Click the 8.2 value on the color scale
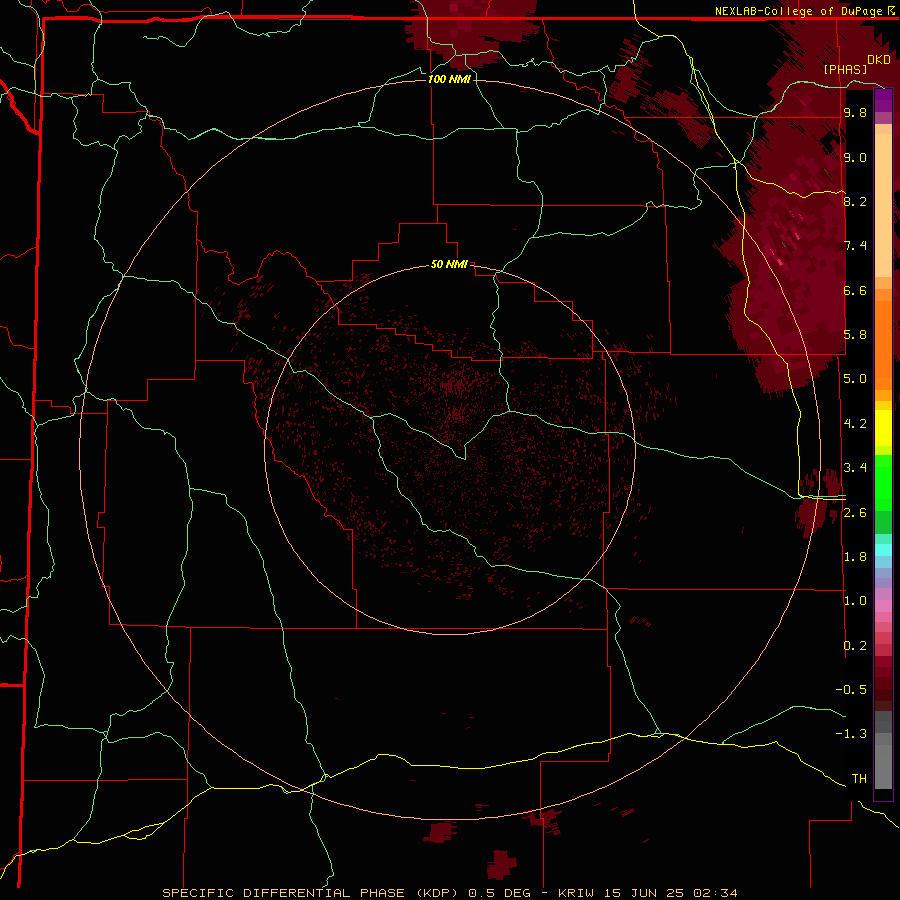The height and width of the screenshot is (900, 900). point(855,201)
